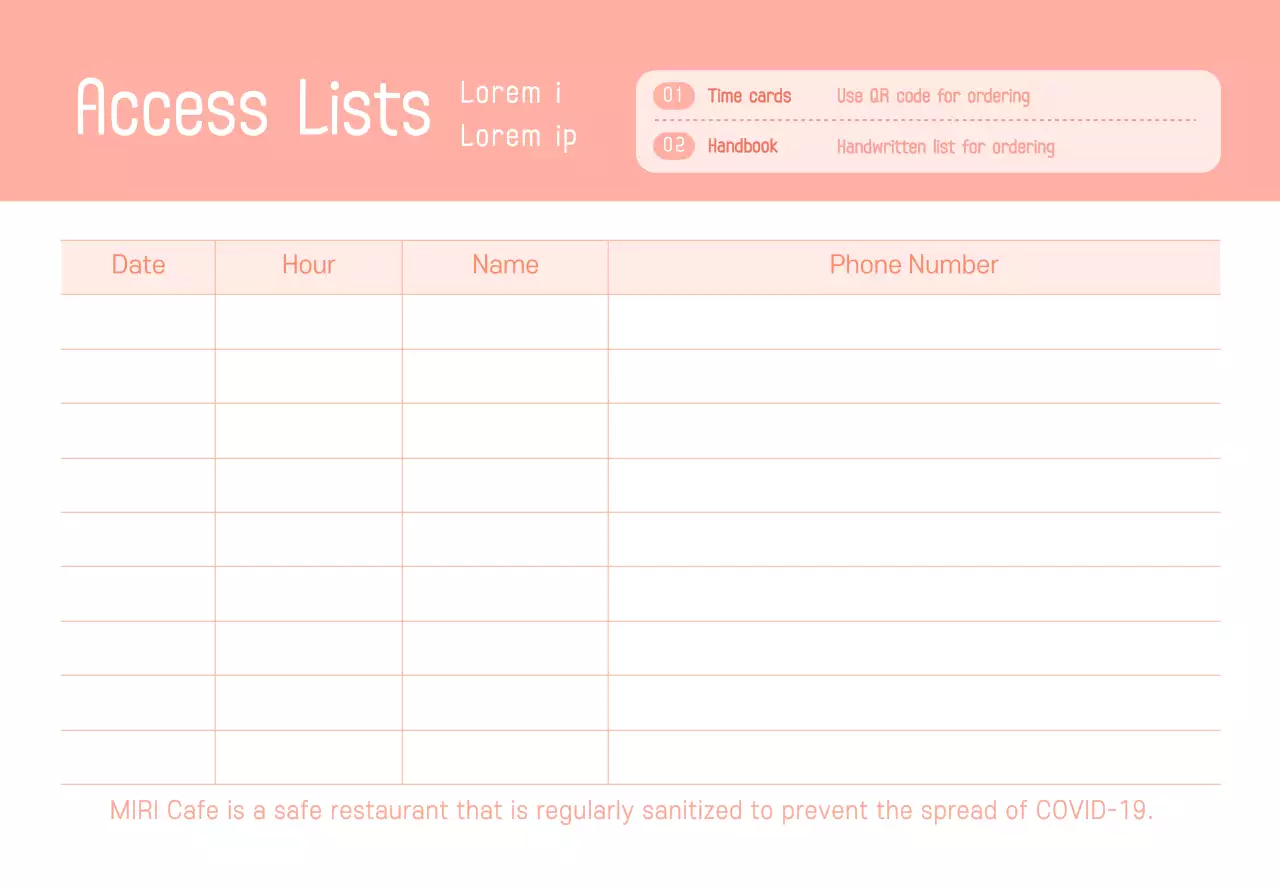Click the 'Lorem ip' subtitle line
This screenshot has width=1280, height=886.
pyautogui.click(x=518, y=136)
